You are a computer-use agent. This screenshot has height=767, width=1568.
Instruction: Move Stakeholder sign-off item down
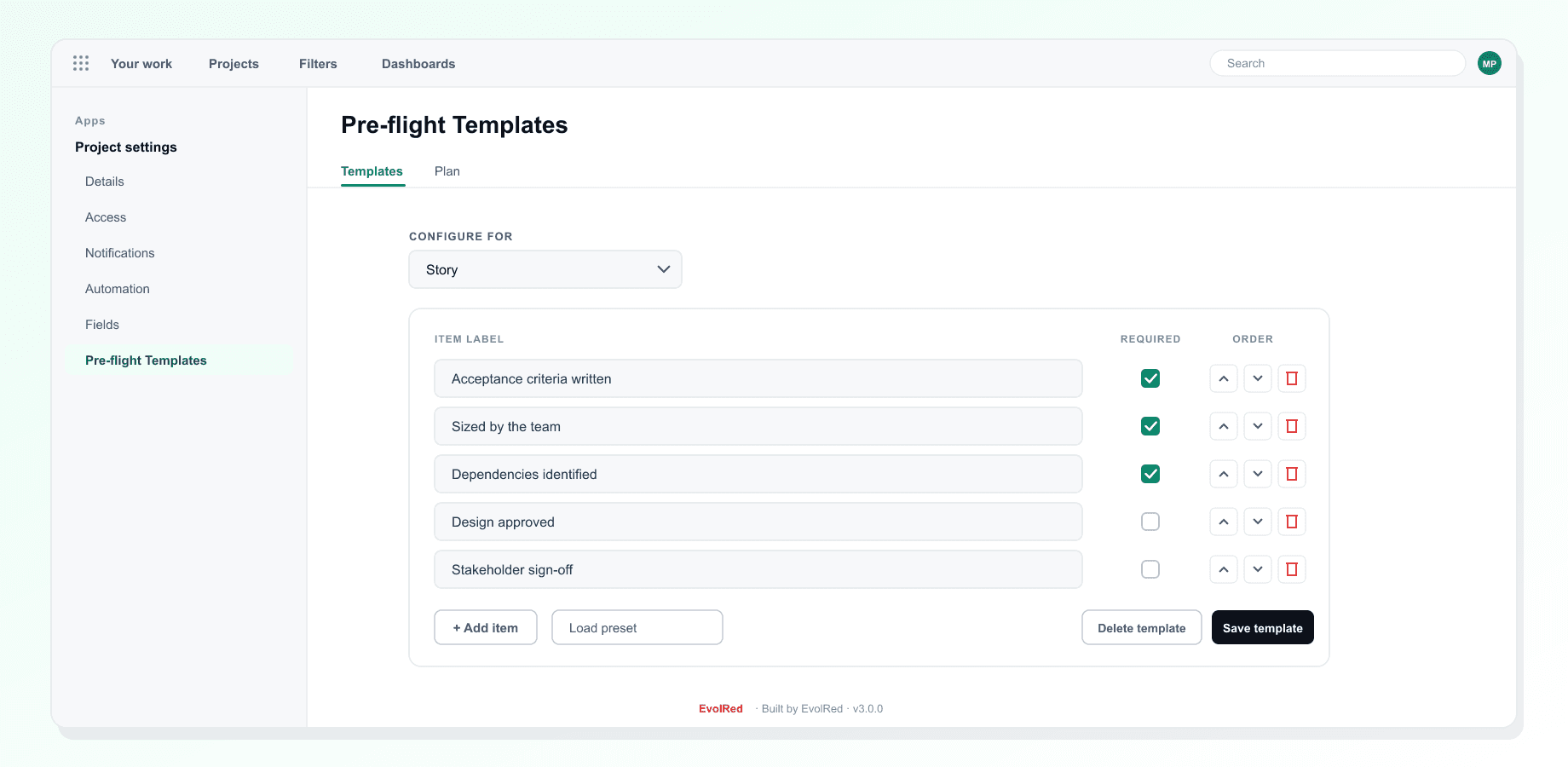coord(1258,569)
